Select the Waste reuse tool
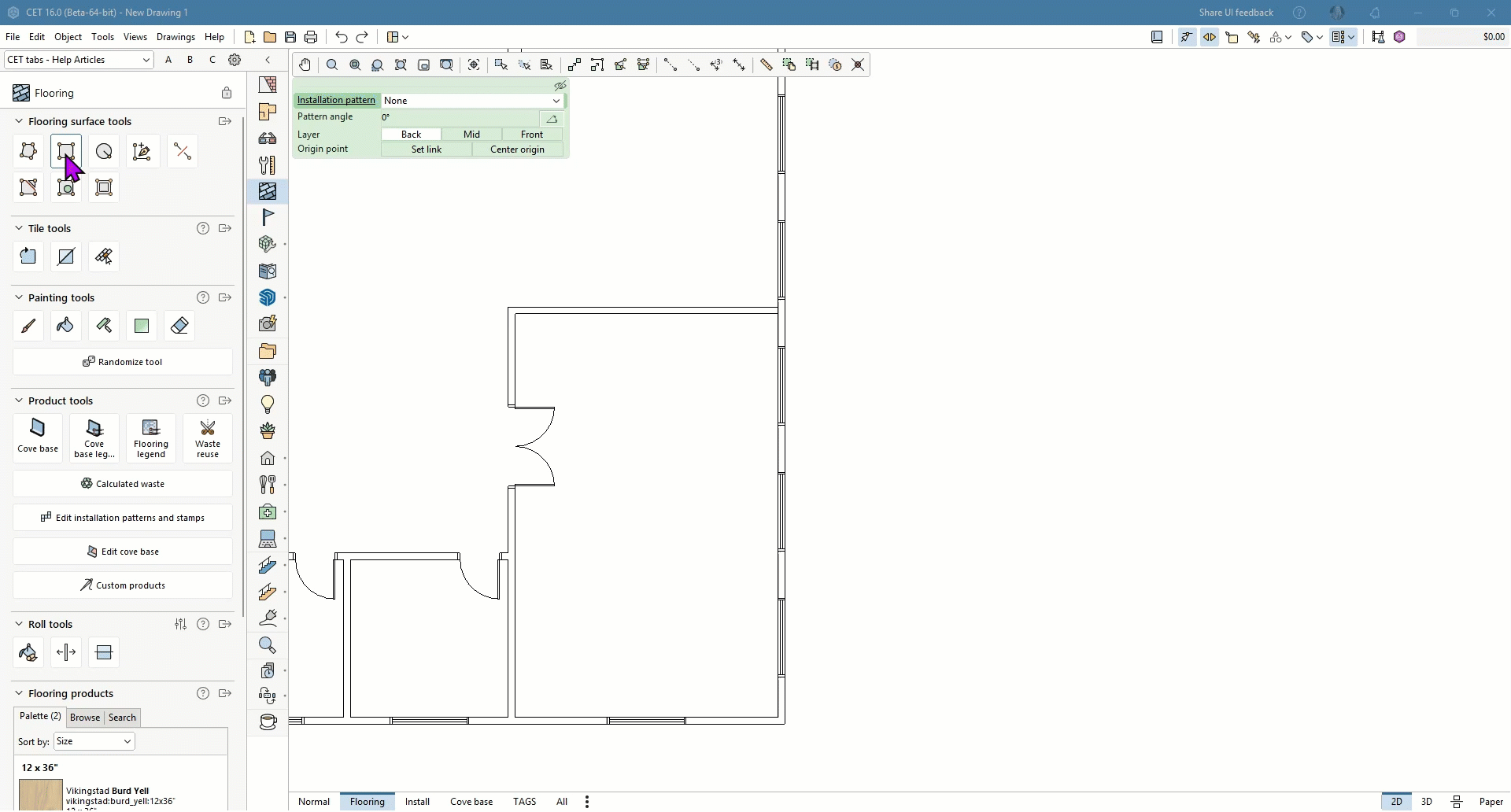The image size is (1511, 812). [208, 438]
